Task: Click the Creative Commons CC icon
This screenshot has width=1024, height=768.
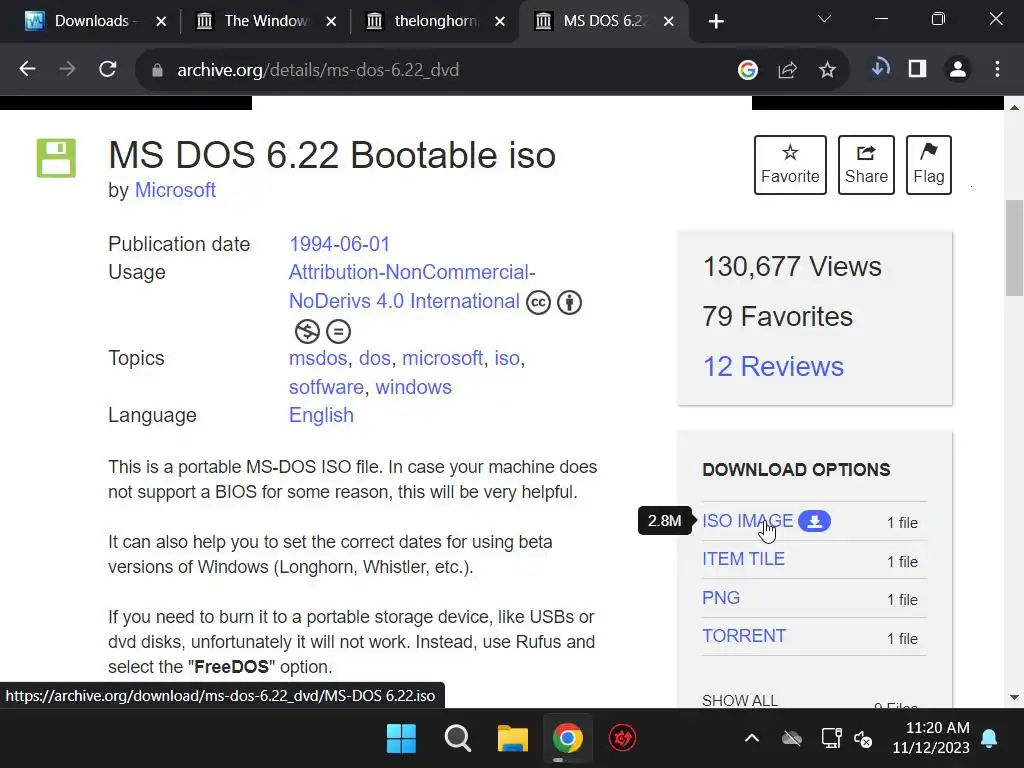Action: [x=538, y=302]
